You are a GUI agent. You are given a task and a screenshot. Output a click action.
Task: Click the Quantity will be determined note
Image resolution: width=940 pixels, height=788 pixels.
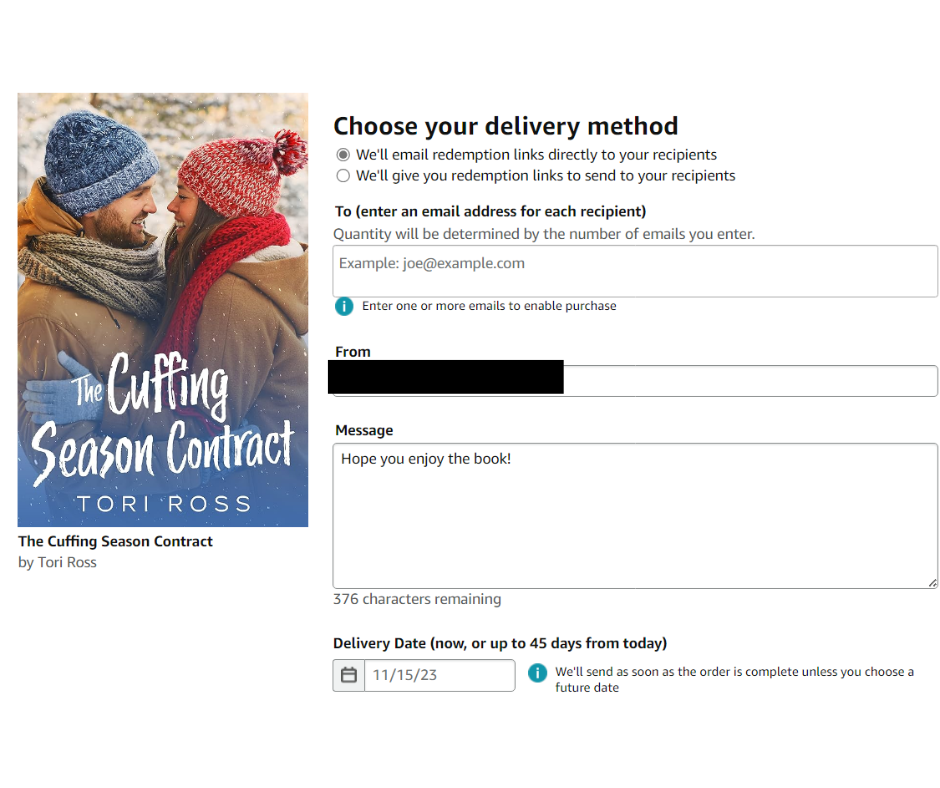click(543, 234)
